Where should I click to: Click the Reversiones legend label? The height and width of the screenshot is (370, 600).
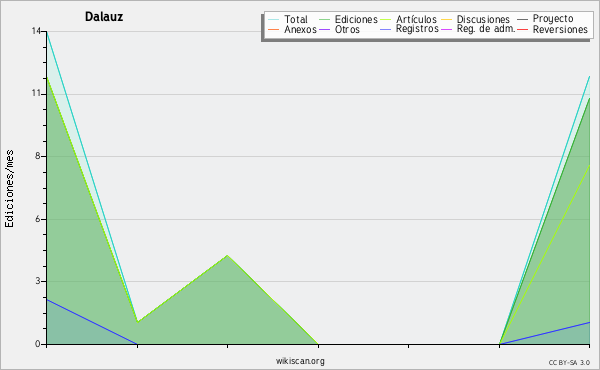(x=560, y=29)
